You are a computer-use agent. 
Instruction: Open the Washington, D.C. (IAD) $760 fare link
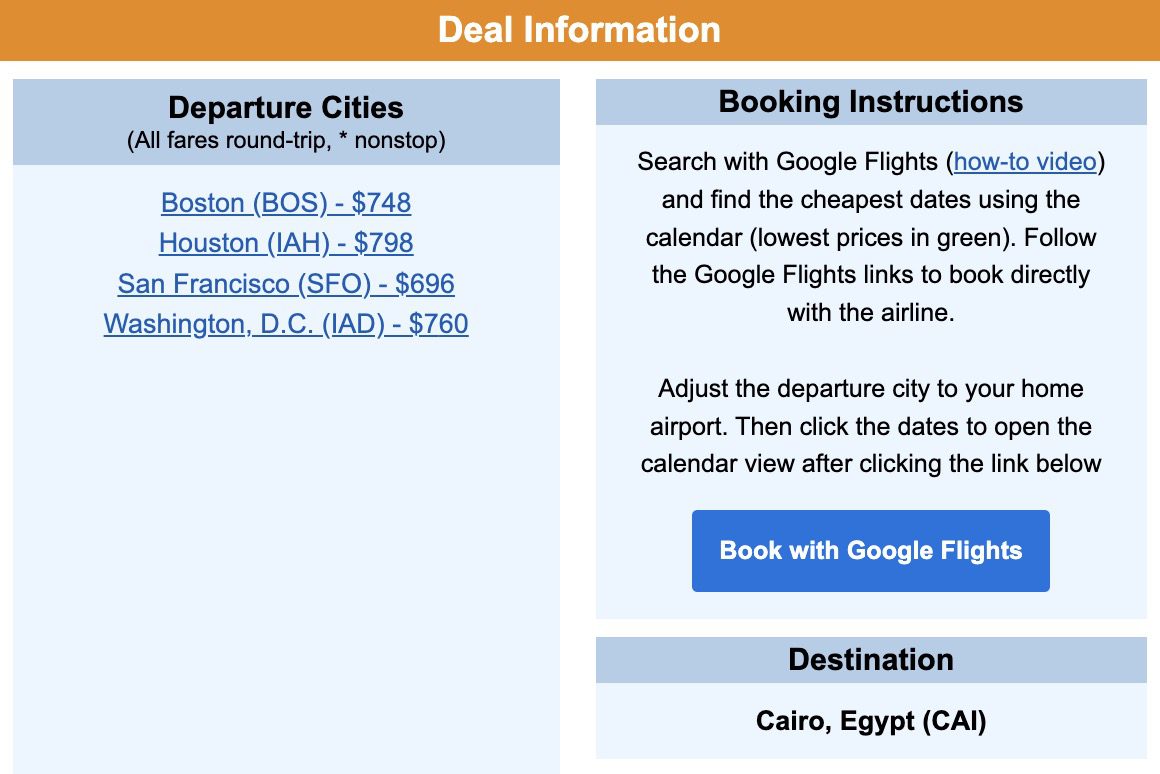[x=285, y=324]
